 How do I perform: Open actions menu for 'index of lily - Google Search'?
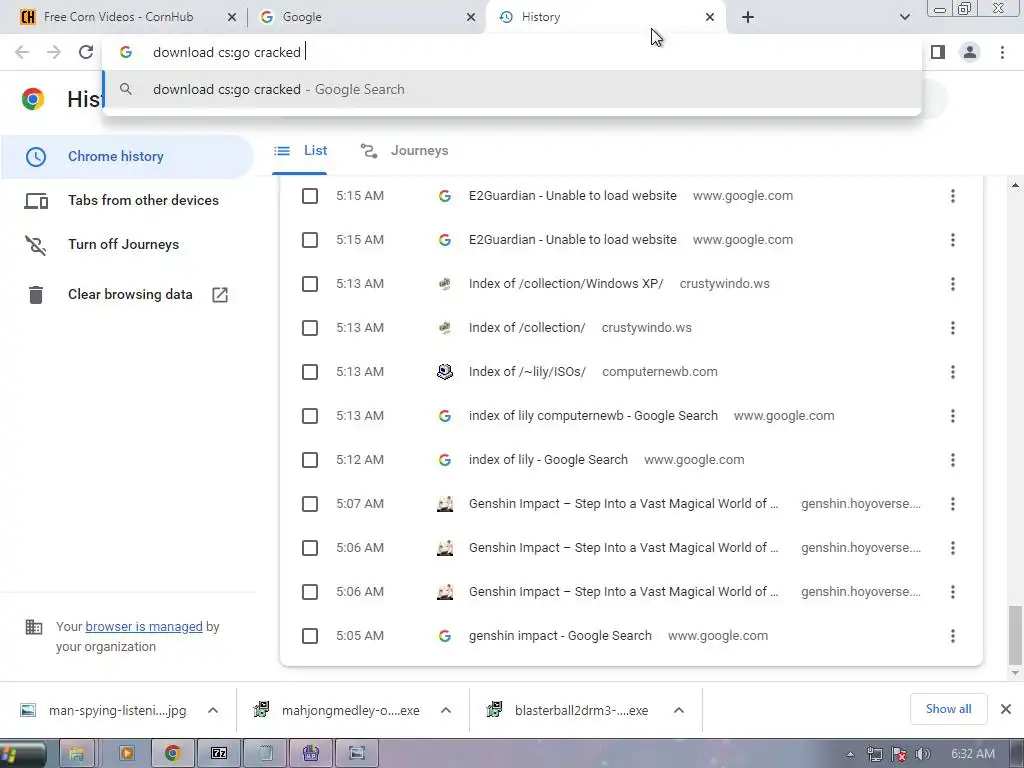(x=953, y=460)
